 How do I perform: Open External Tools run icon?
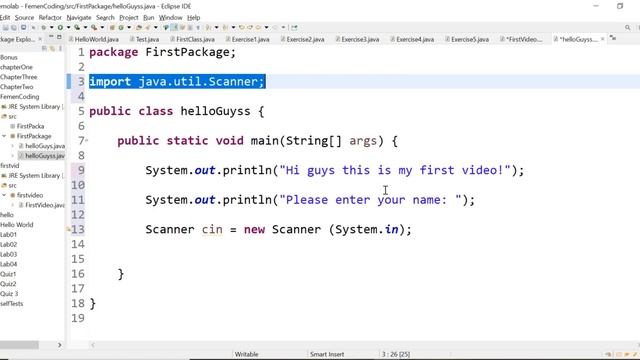coord(94,27)
